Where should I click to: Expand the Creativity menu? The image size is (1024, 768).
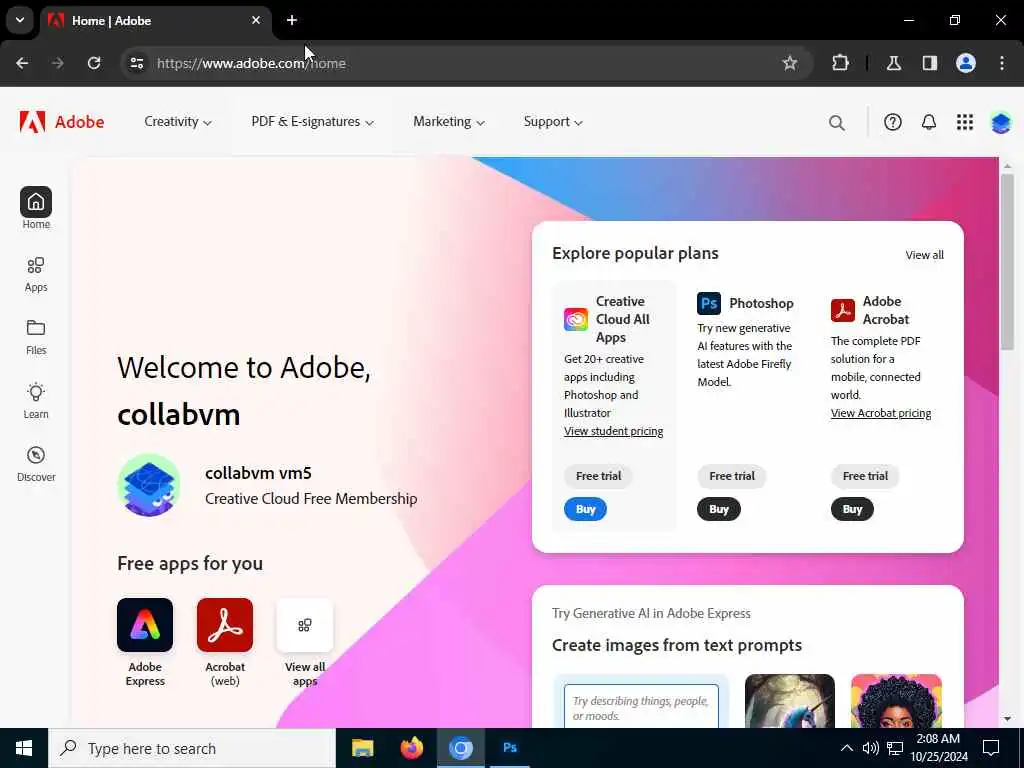[x=178, y=121]
